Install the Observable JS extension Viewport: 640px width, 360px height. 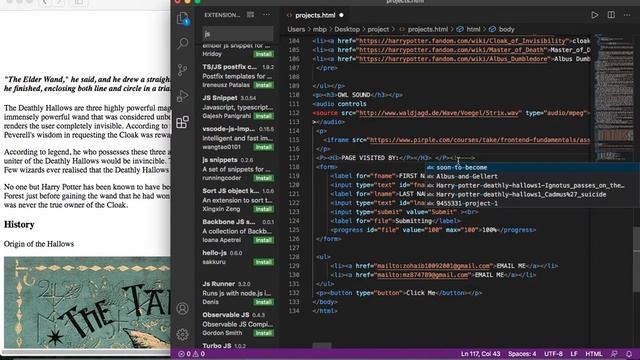263,333
